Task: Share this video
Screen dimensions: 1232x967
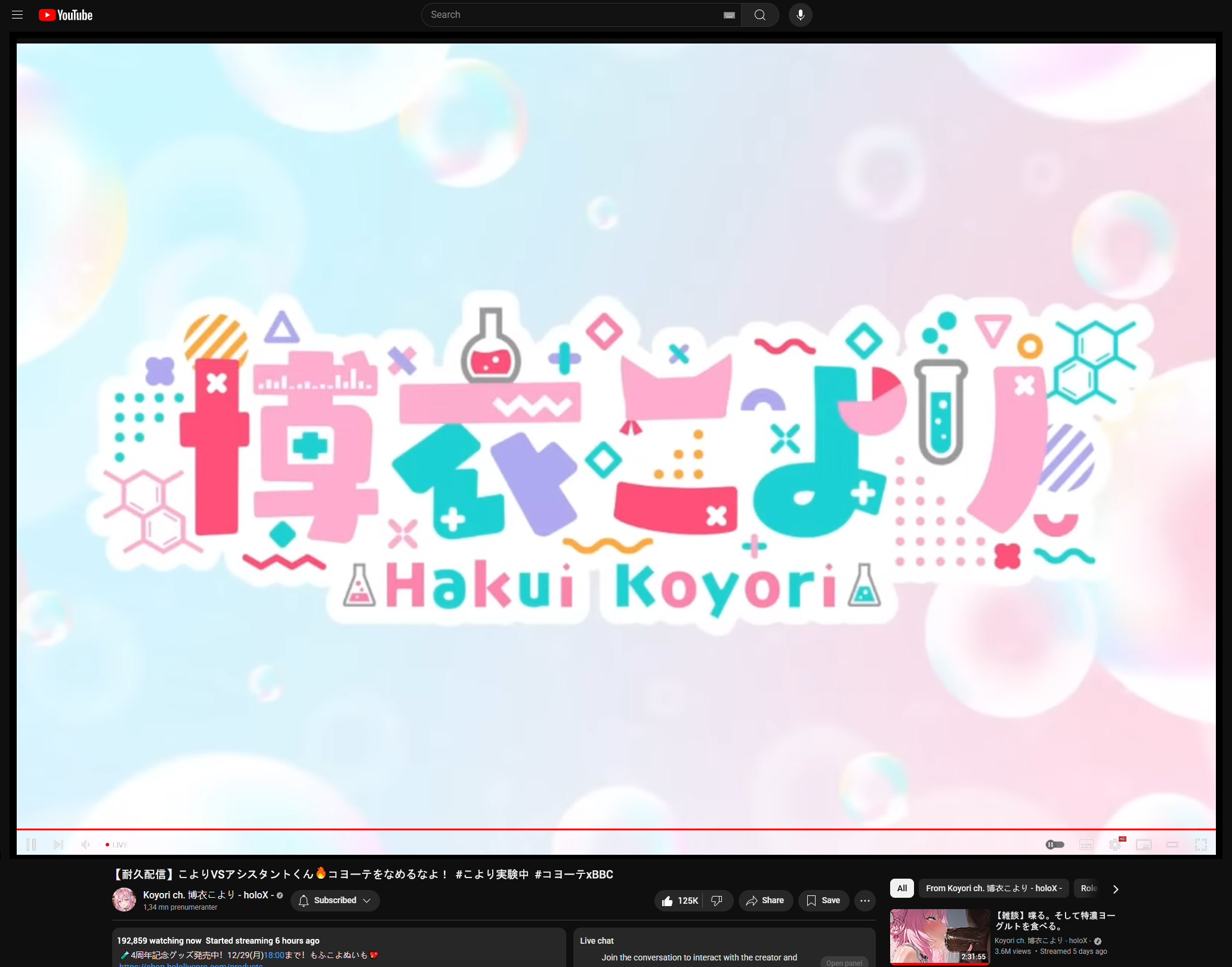Action: coord(765,900)
